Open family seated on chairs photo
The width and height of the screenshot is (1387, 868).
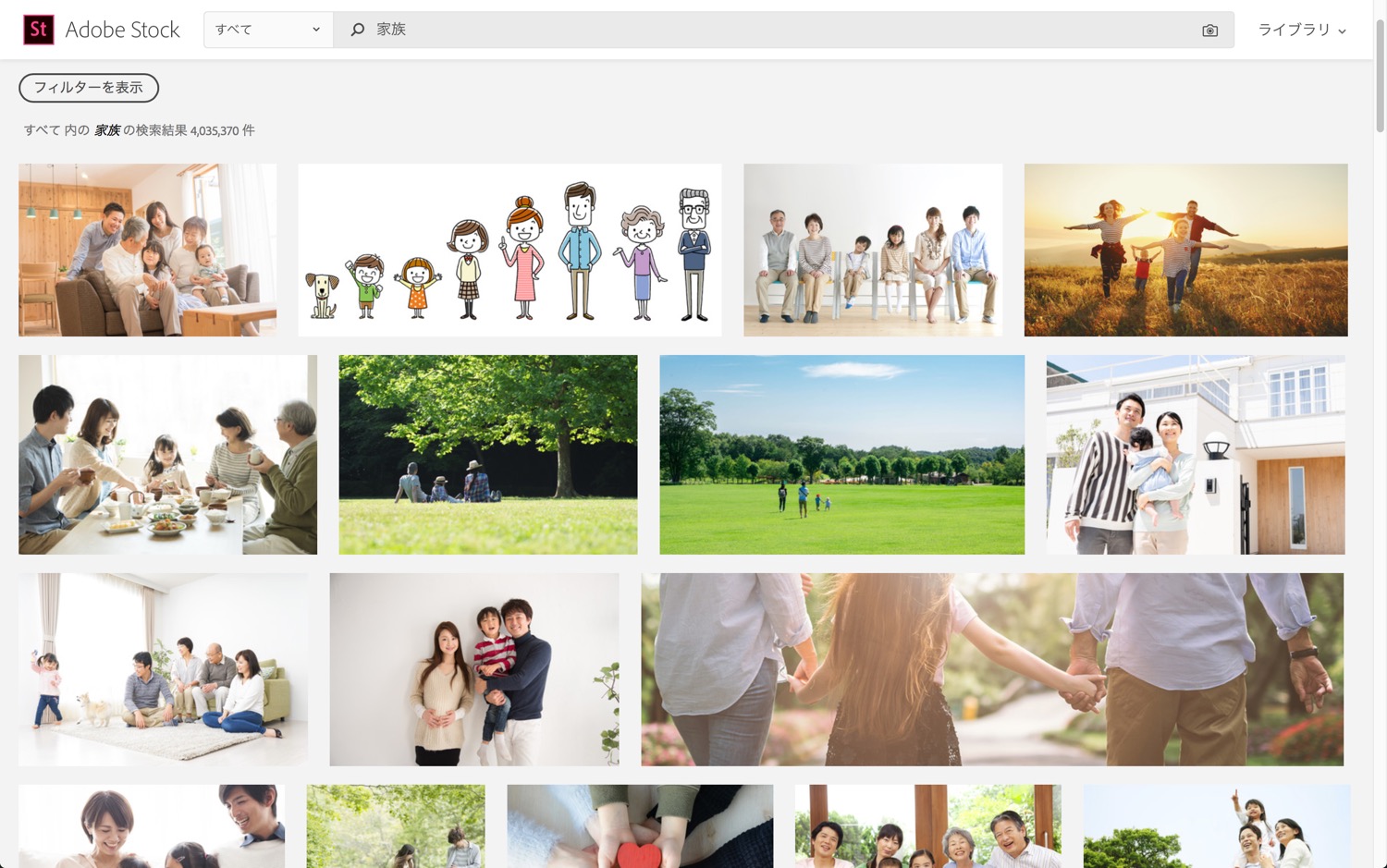click(873, 250)
